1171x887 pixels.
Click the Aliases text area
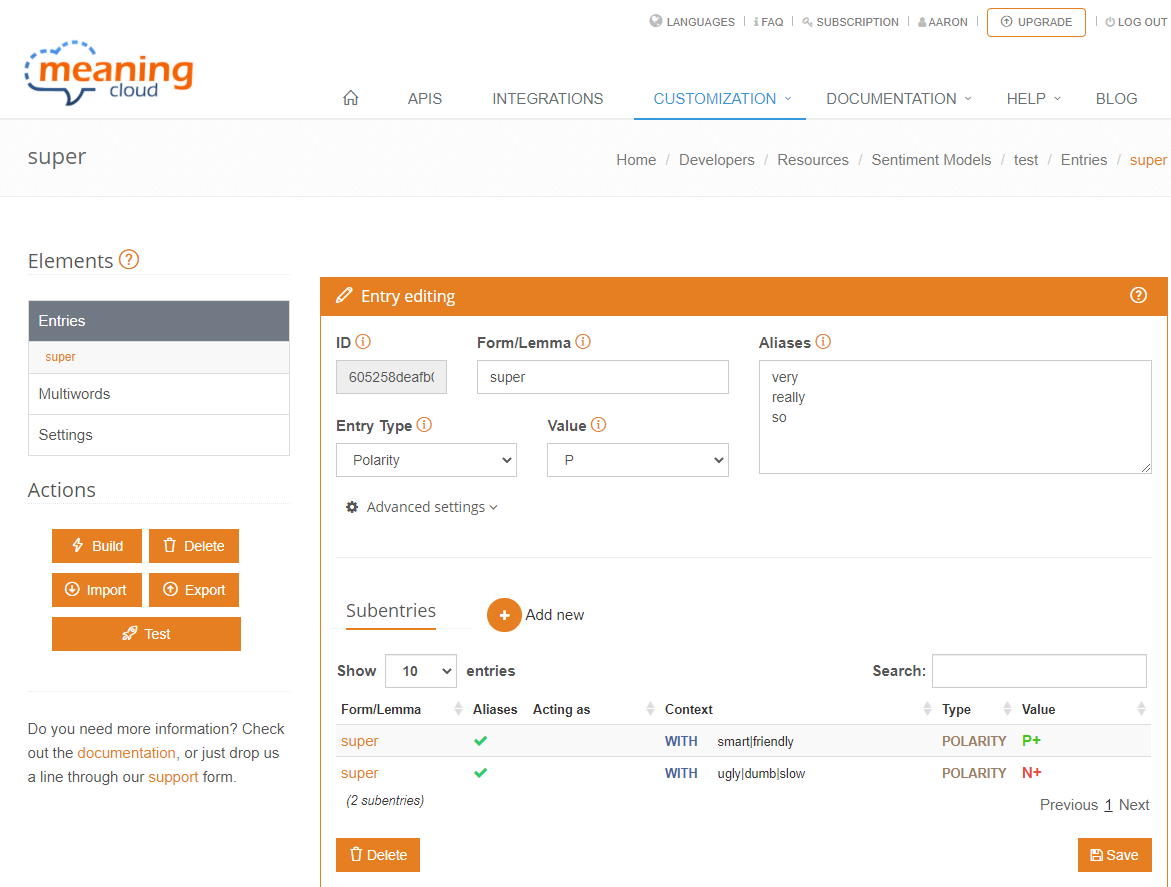pyautogui.click(x=955, y=417)
